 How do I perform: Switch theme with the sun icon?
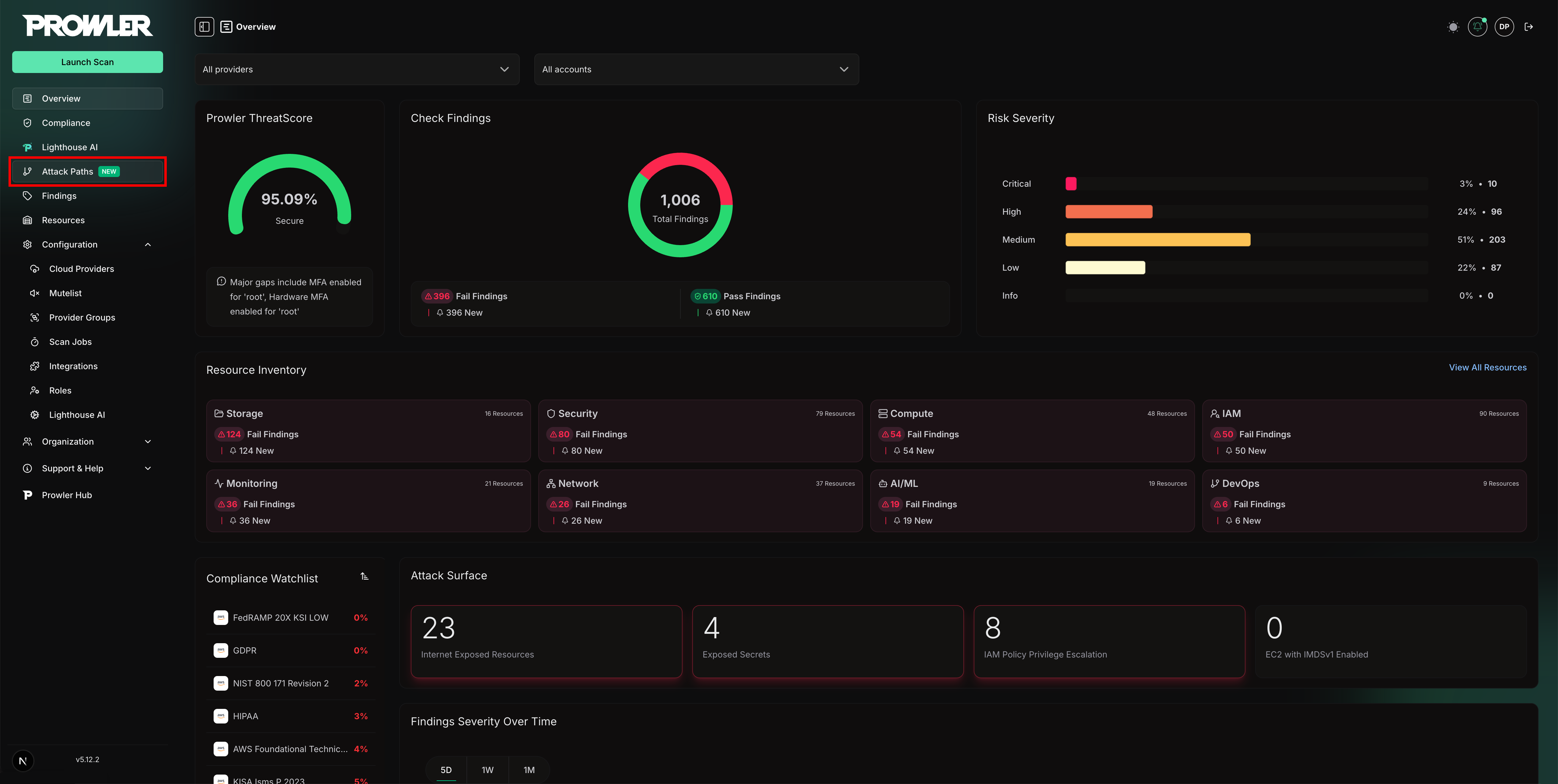tap(1453, 26)
